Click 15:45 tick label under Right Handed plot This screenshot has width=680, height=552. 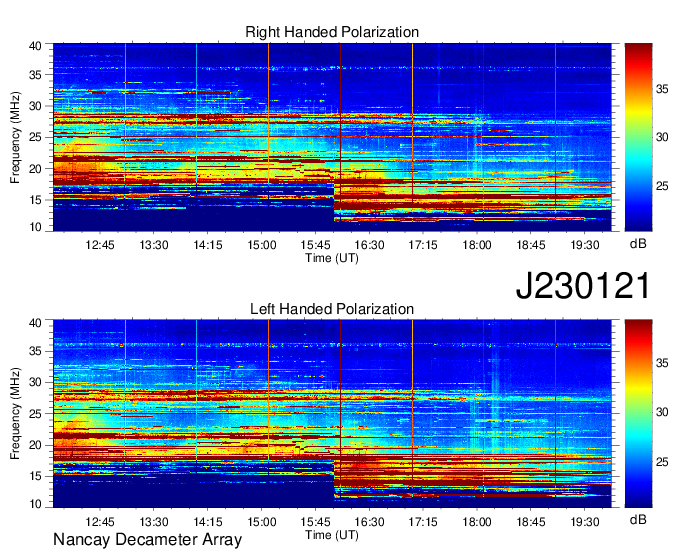[316, 245]
